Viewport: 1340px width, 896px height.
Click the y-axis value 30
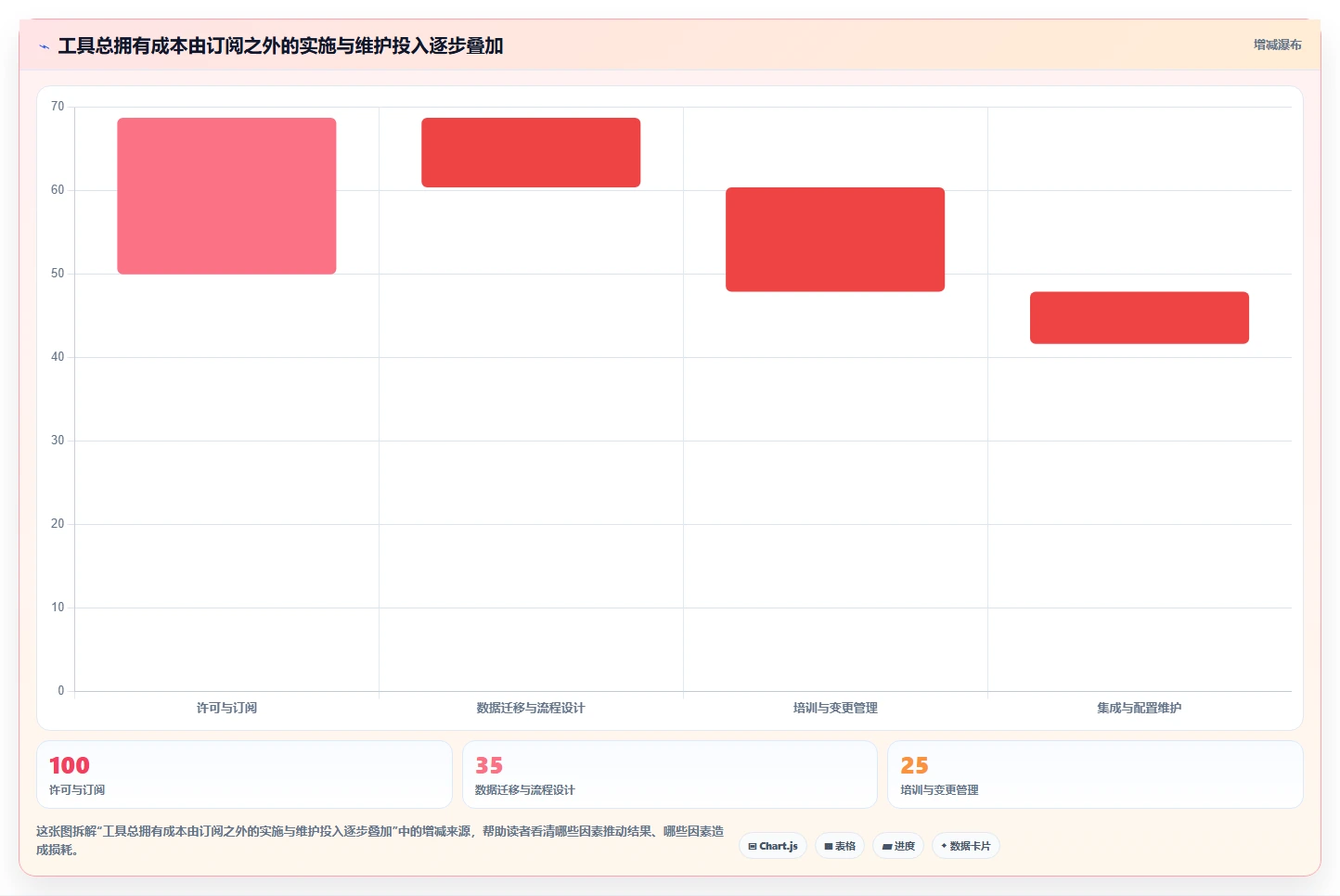click(x=58, y=441)
